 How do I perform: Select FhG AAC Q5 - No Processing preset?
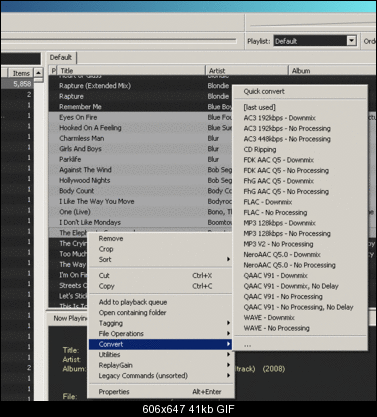coord(300,192)
